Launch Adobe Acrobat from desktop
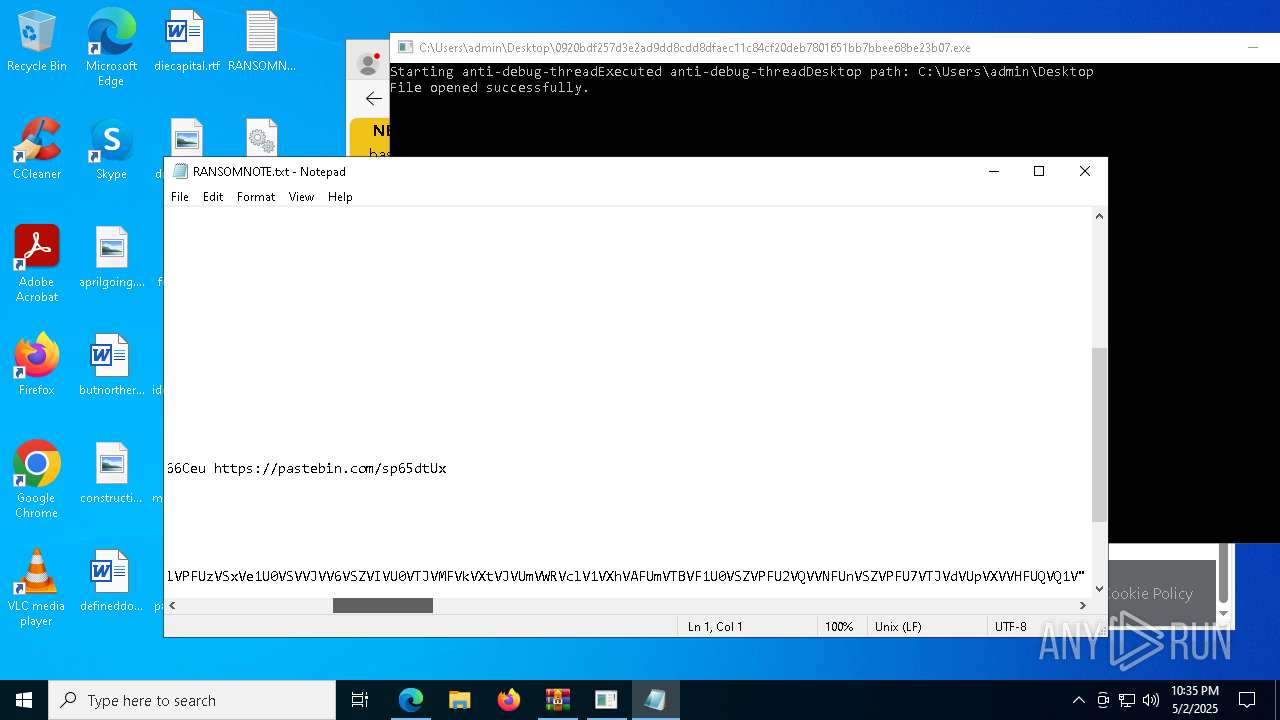Image resolution: width=1280 pixels, height=720 pixels. tap(37, 264)
